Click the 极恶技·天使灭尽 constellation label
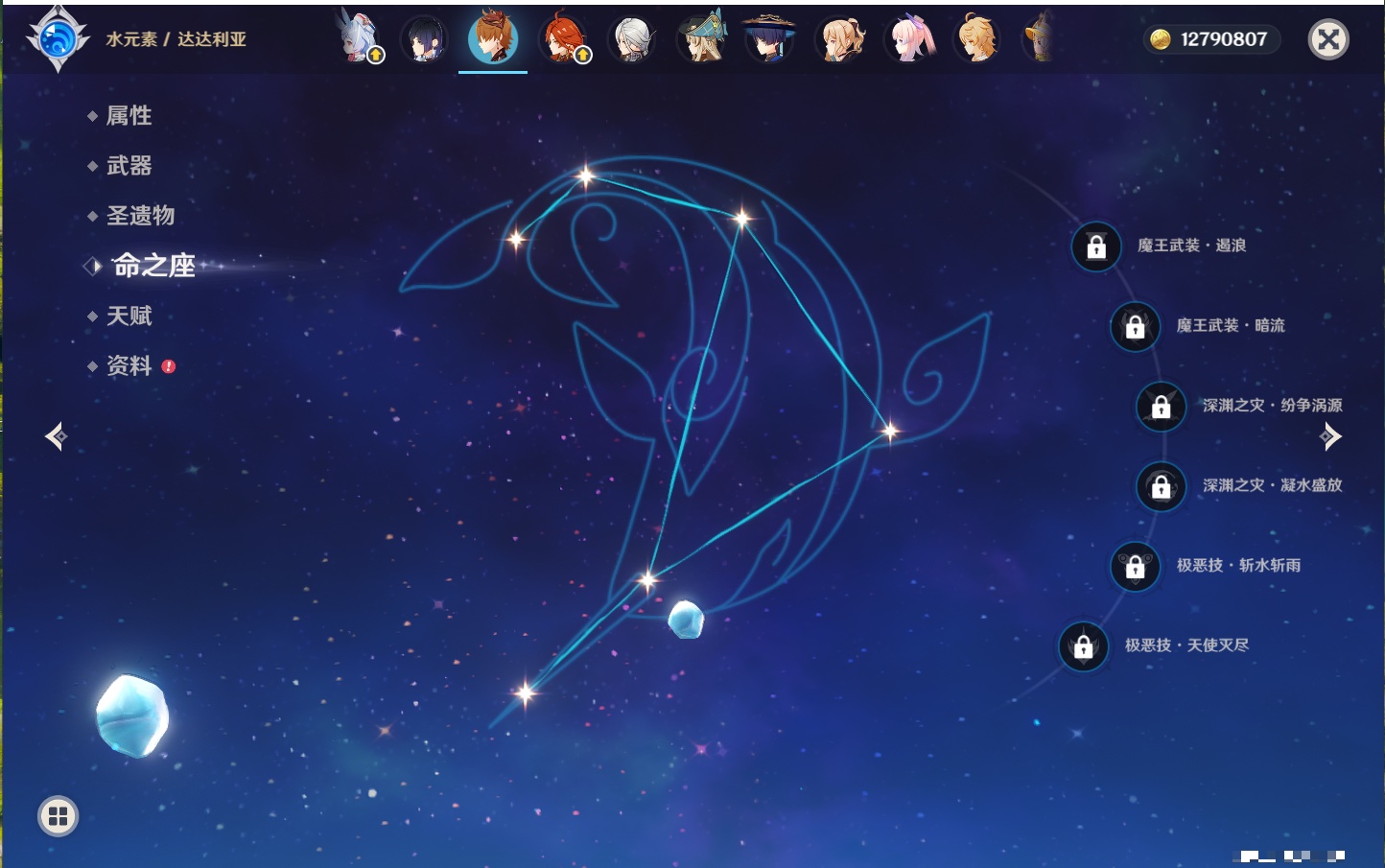The width and height of the screenshot is (1385, 868). click(1186, 645)
